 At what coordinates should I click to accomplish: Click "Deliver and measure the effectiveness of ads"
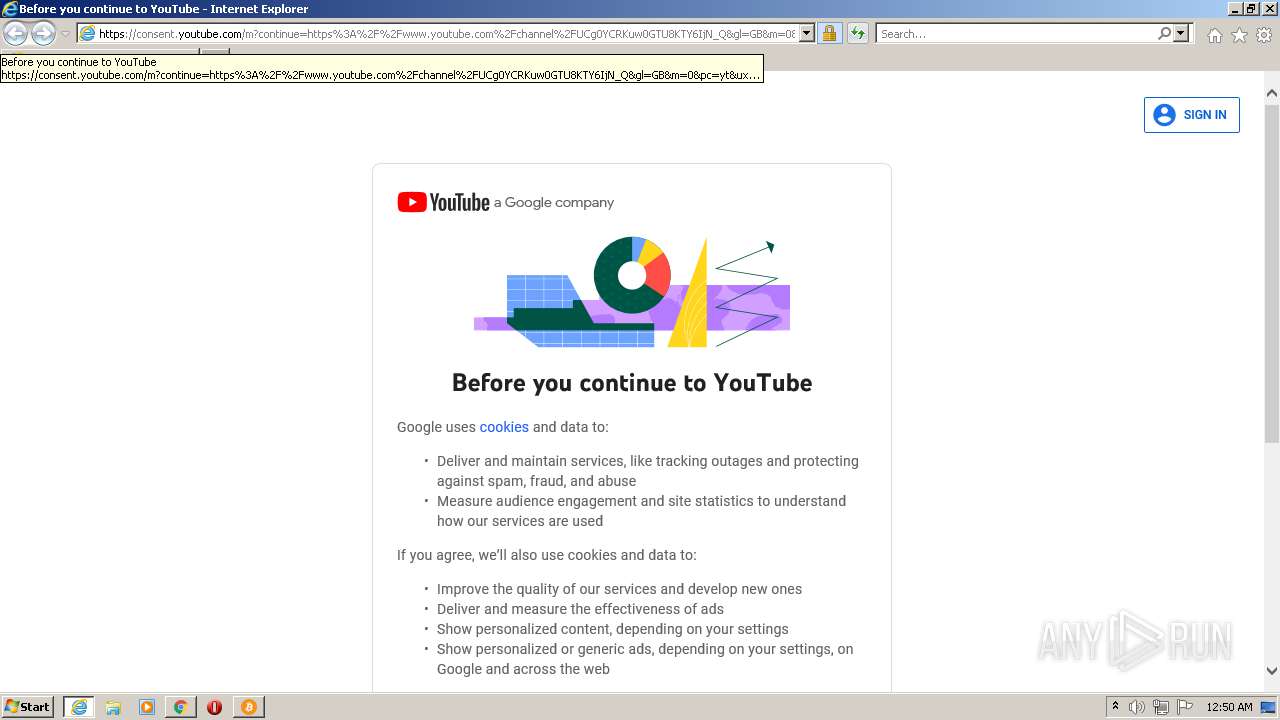pos(580,609)
